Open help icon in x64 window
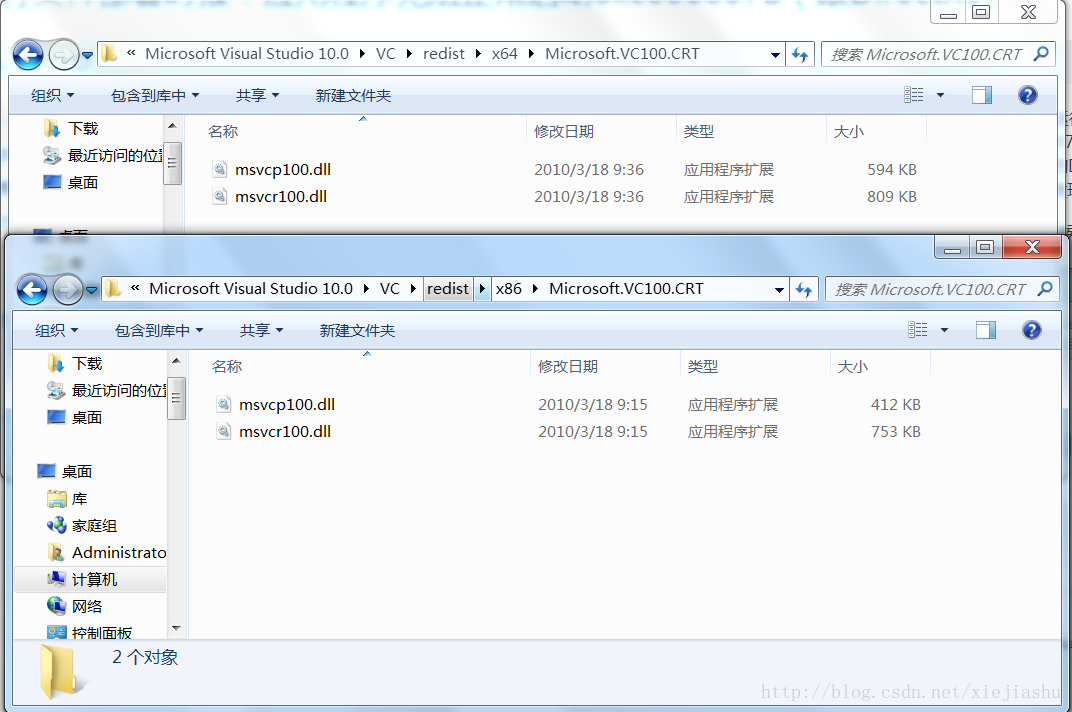 [1027, 95]
